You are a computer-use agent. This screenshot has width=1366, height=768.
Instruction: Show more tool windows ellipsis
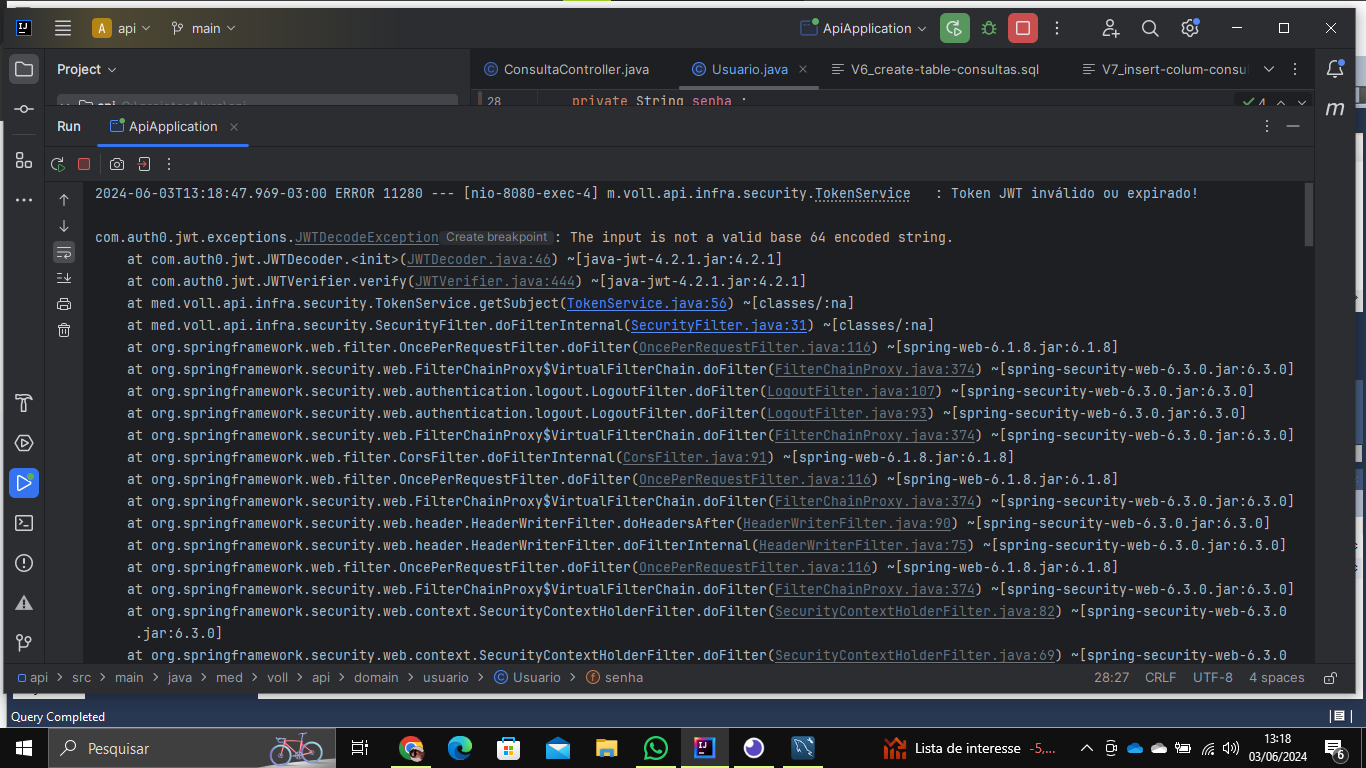tap(24, 200)
